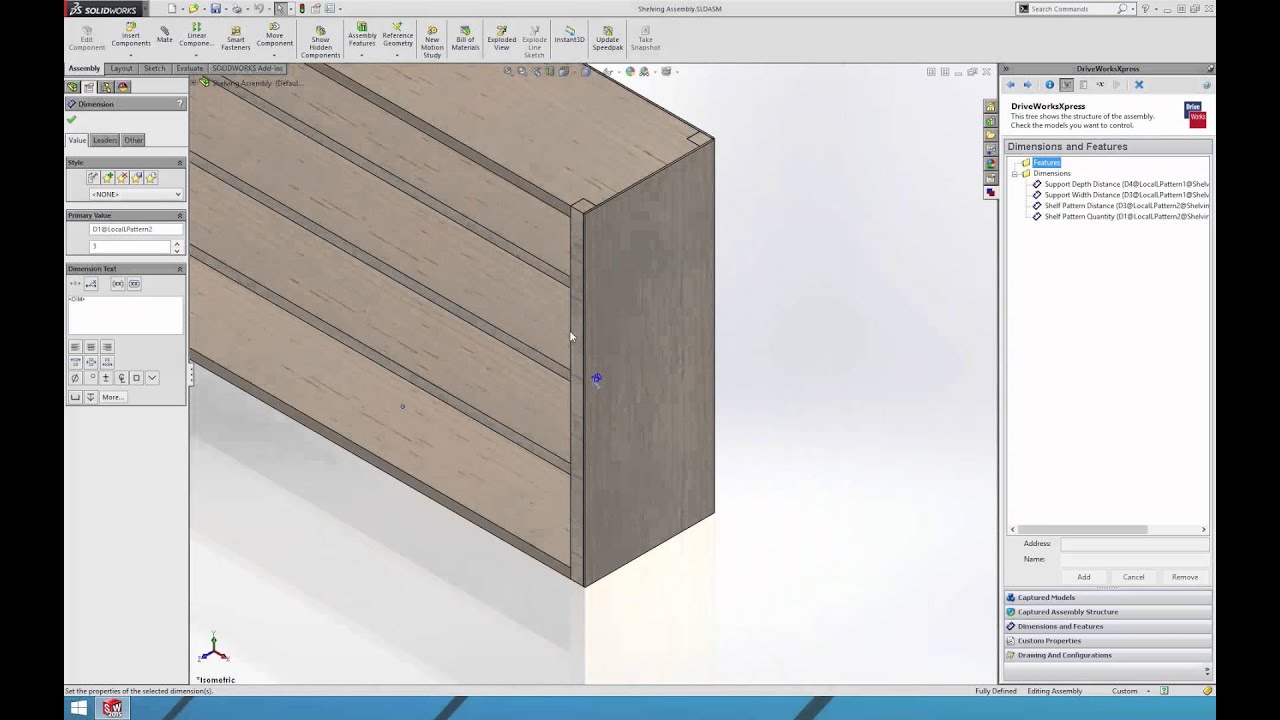Select Shelf Pattern Quantity dimension

1126,217
